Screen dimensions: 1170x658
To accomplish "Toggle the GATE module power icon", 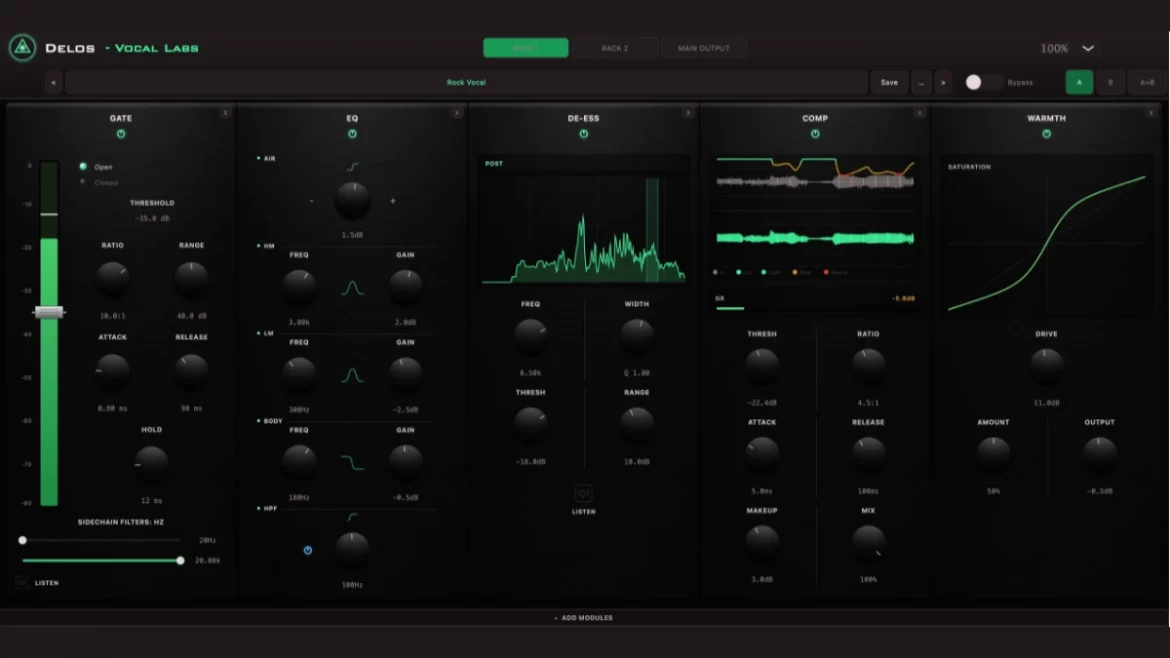I will (121, 134).
